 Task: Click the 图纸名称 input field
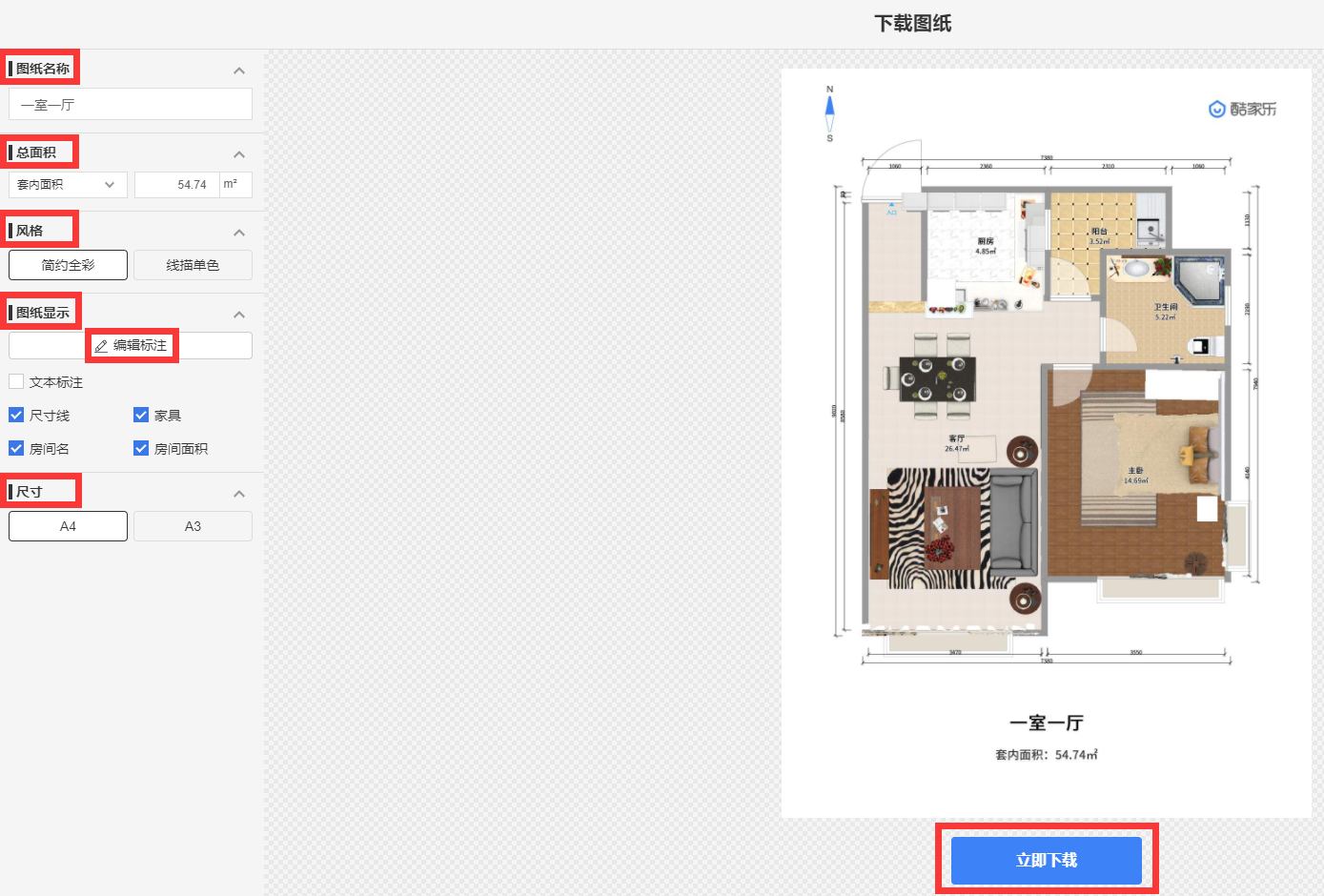click(131, 104)
